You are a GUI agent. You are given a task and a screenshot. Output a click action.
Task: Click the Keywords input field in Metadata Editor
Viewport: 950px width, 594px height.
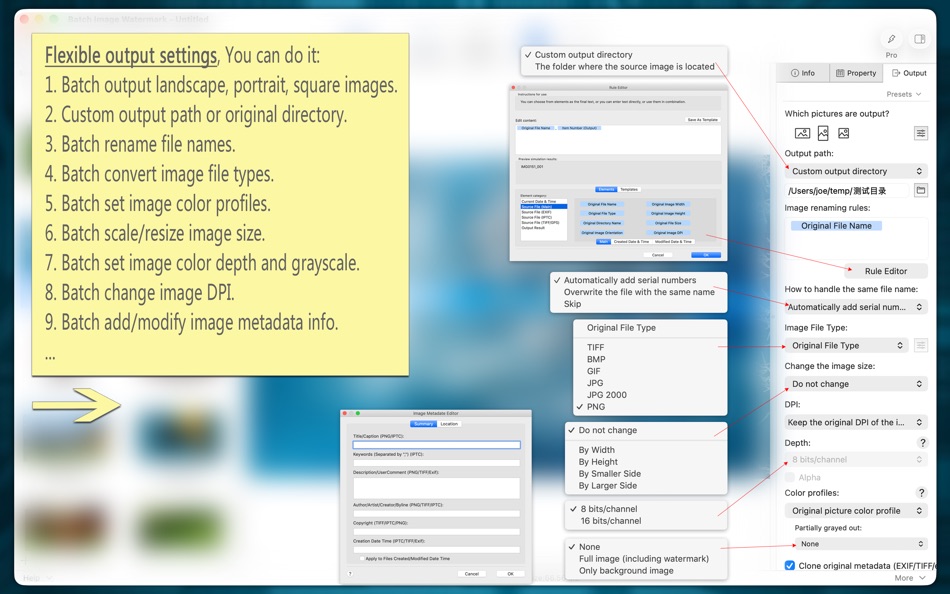point(435,462)
